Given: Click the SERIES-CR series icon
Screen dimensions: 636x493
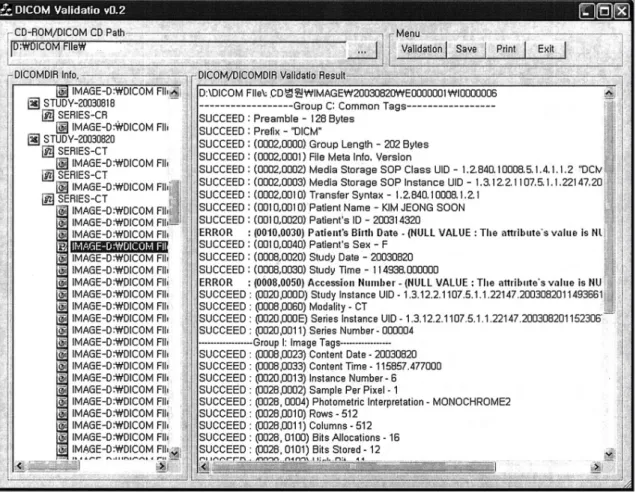Looking at the screenshot, I should 48,116.
